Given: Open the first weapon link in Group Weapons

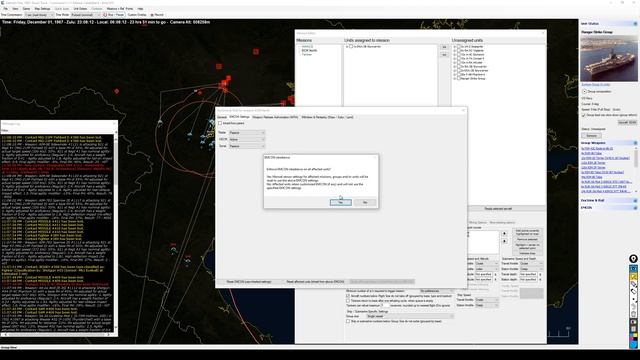Looking at the screenshot, I should tap(597, 149).
